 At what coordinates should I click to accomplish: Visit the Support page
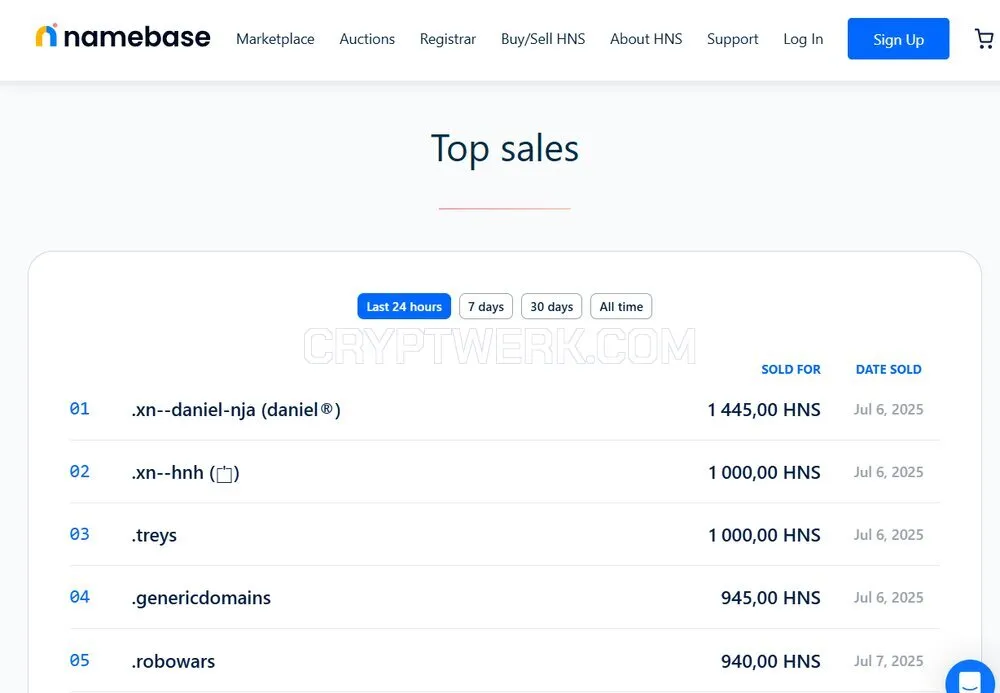click(732, 39)
